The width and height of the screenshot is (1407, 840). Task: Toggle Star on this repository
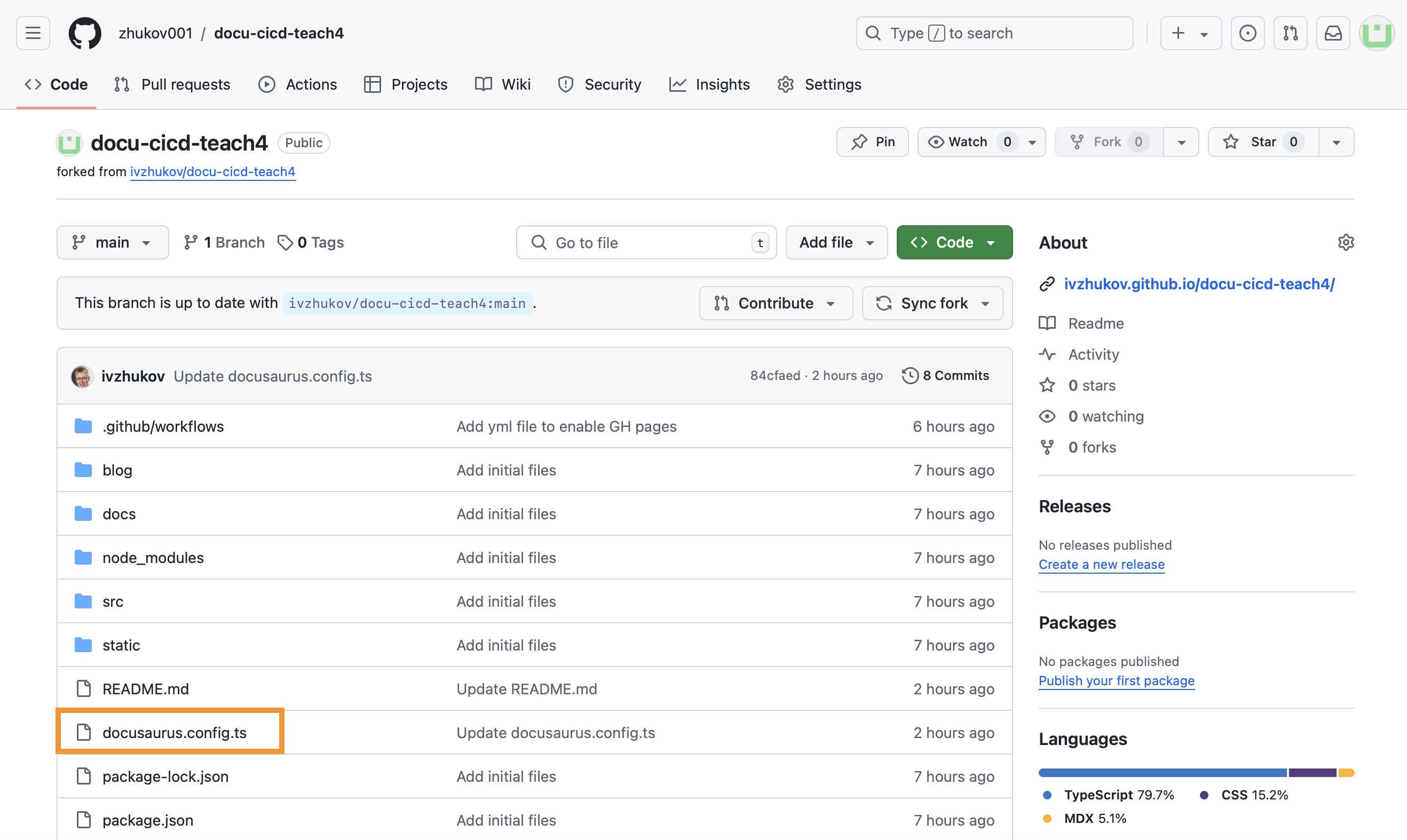pyautogui.click(x=1263, y=141)
